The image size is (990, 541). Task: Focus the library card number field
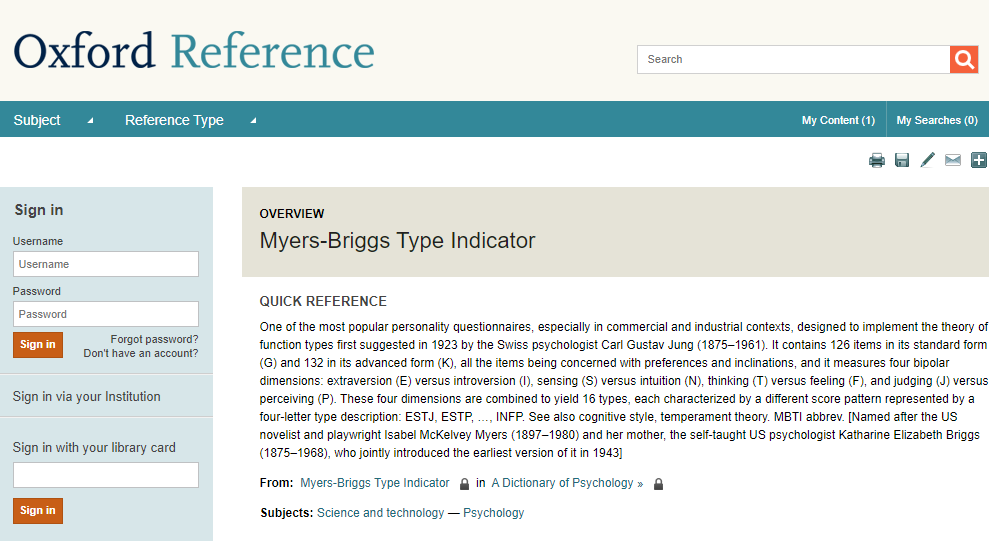coord(106,475)
